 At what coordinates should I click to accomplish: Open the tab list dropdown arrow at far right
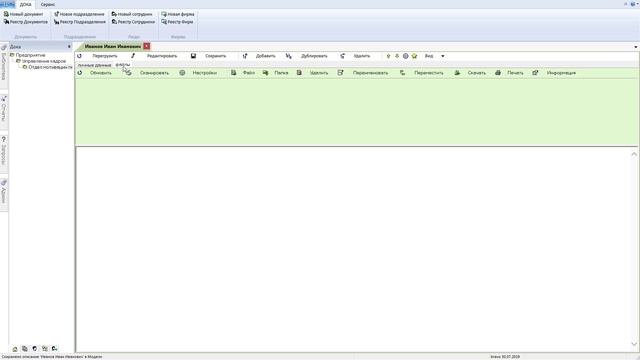coord(636,47)
